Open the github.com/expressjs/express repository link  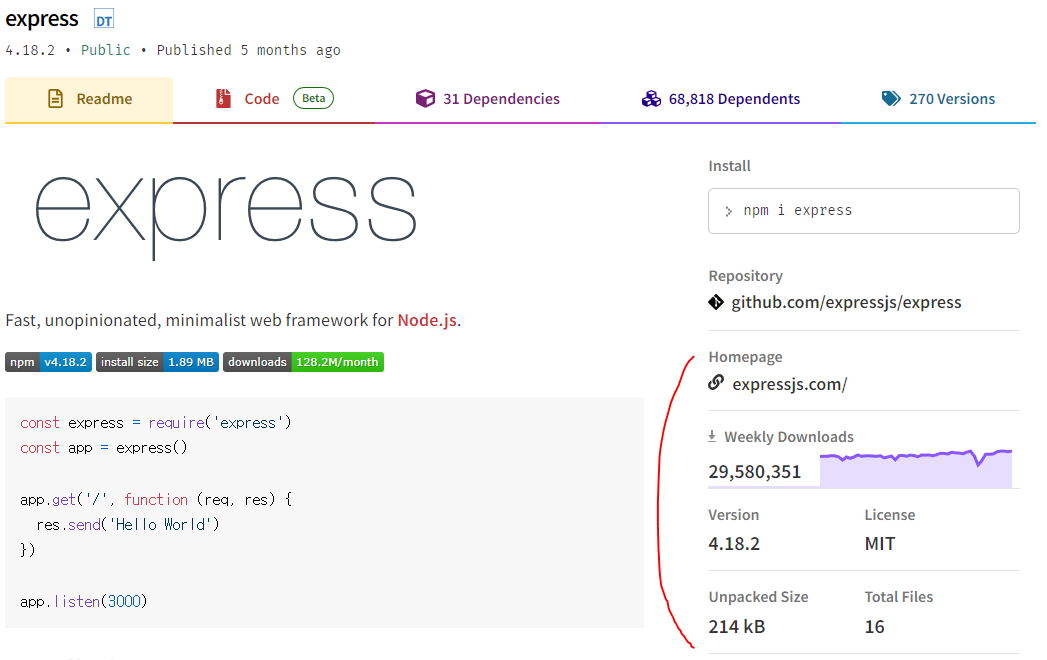[x=846, y=303]
